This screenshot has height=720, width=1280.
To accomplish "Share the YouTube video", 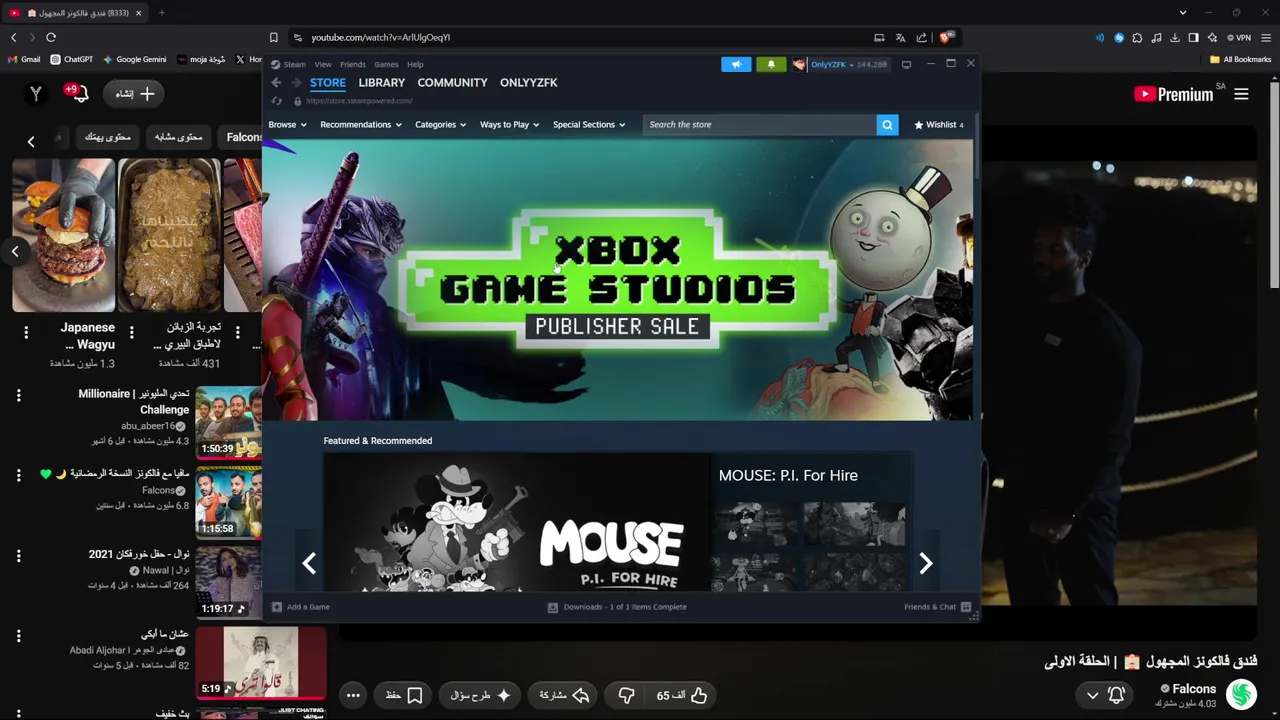I will tap(564, 695).
